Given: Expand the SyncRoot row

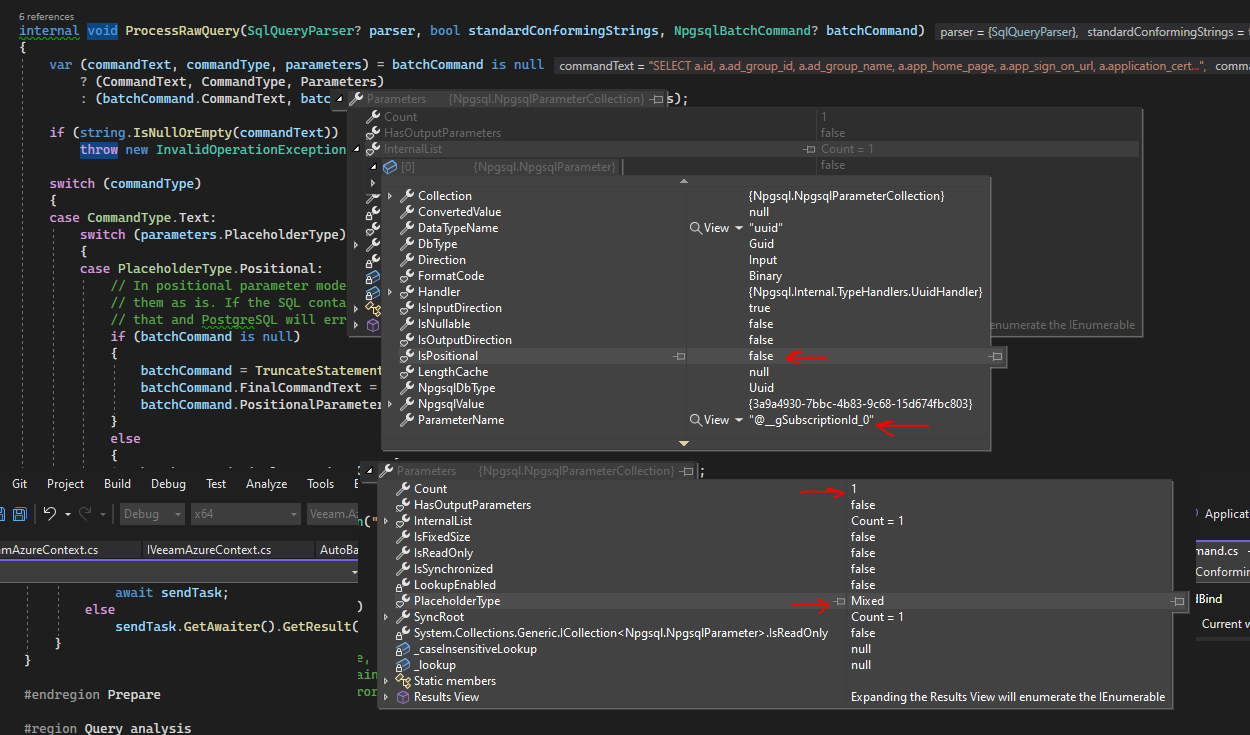Looking at the screenshot, I should 386,617.
